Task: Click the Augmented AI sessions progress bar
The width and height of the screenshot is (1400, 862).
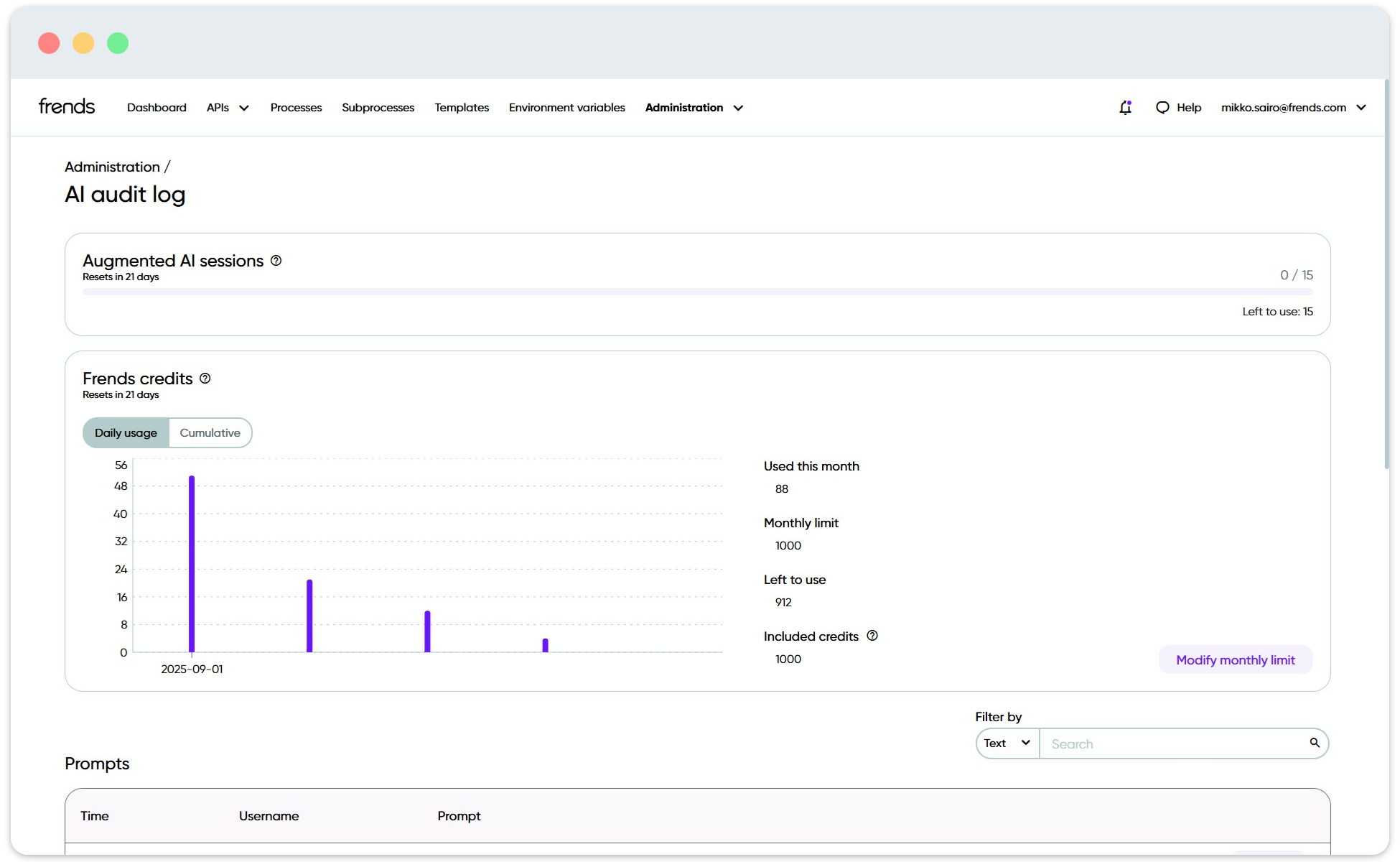Action: tap(697, 292)
